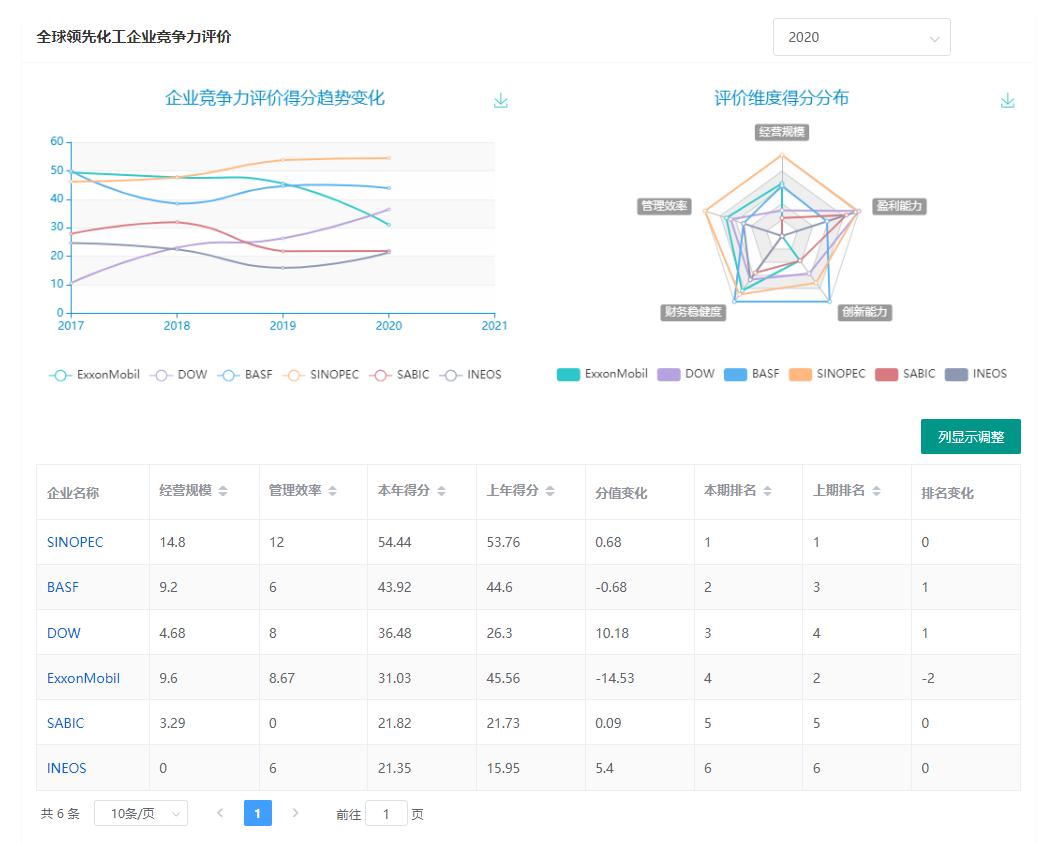Click the 财务稳健度 radar axis label
This screenshot has width=1037, height=844.
693,312
